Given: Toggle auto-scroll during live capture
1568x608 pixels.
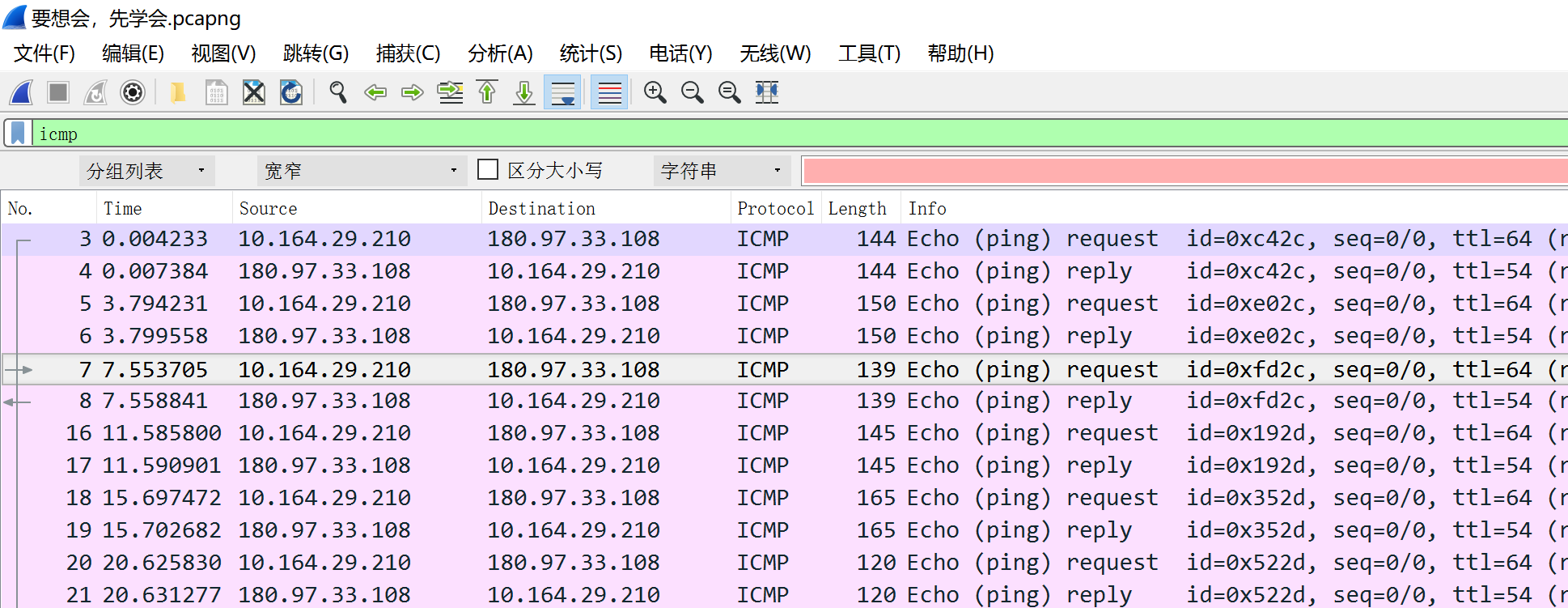Looking at the screenshot, I should click(562, 92).
